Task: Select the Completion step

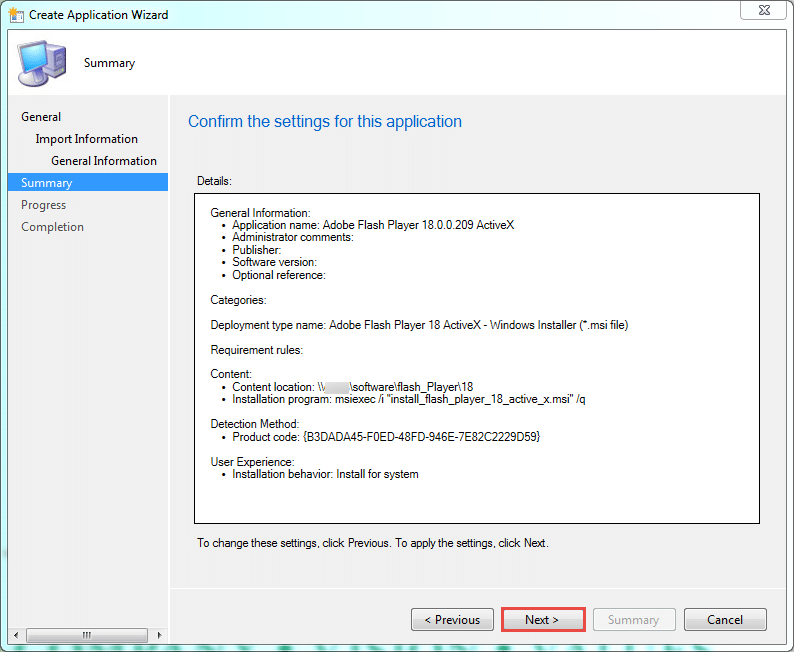Action: [x=53, y=227]
